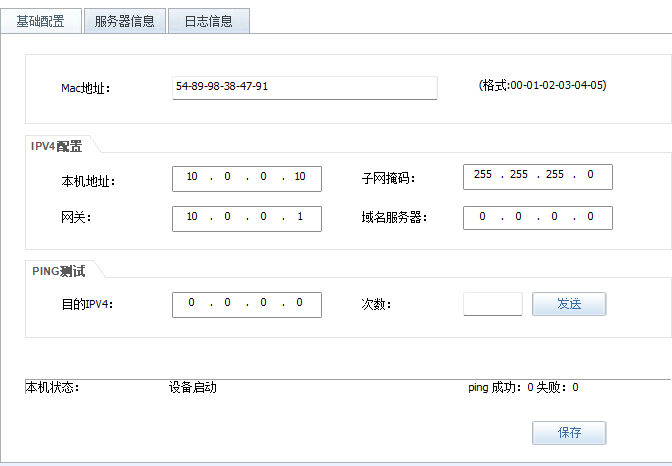This screenshot has width=672, height=466.
Task: Click the Mac地址 label
Action: [86, 88]
